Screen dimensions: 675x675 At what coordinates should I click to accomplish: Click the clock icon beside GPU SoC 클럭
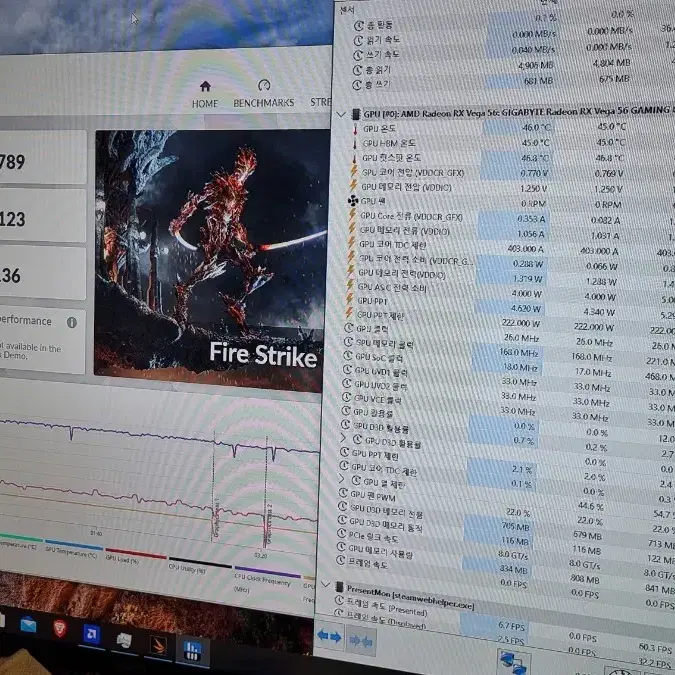pyautogui.click(x=347, y=356)
